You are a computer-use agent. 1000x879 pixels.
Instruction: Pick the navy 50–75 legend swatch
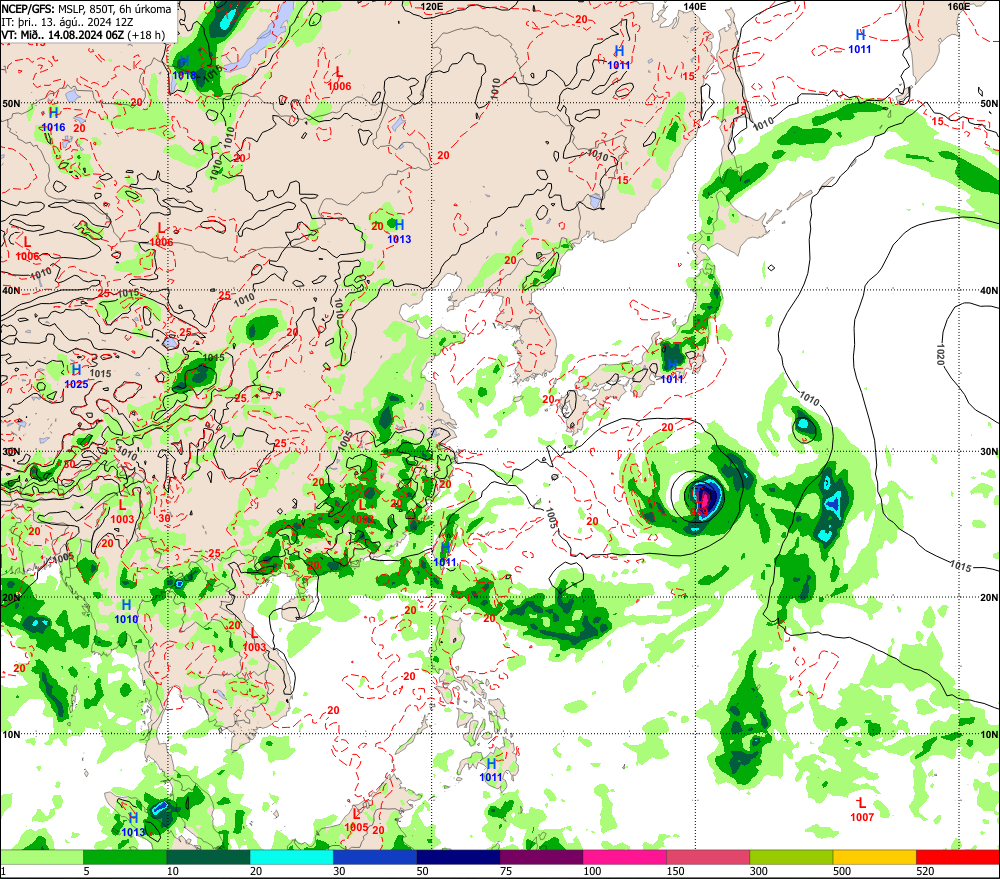tap(458, 857)
